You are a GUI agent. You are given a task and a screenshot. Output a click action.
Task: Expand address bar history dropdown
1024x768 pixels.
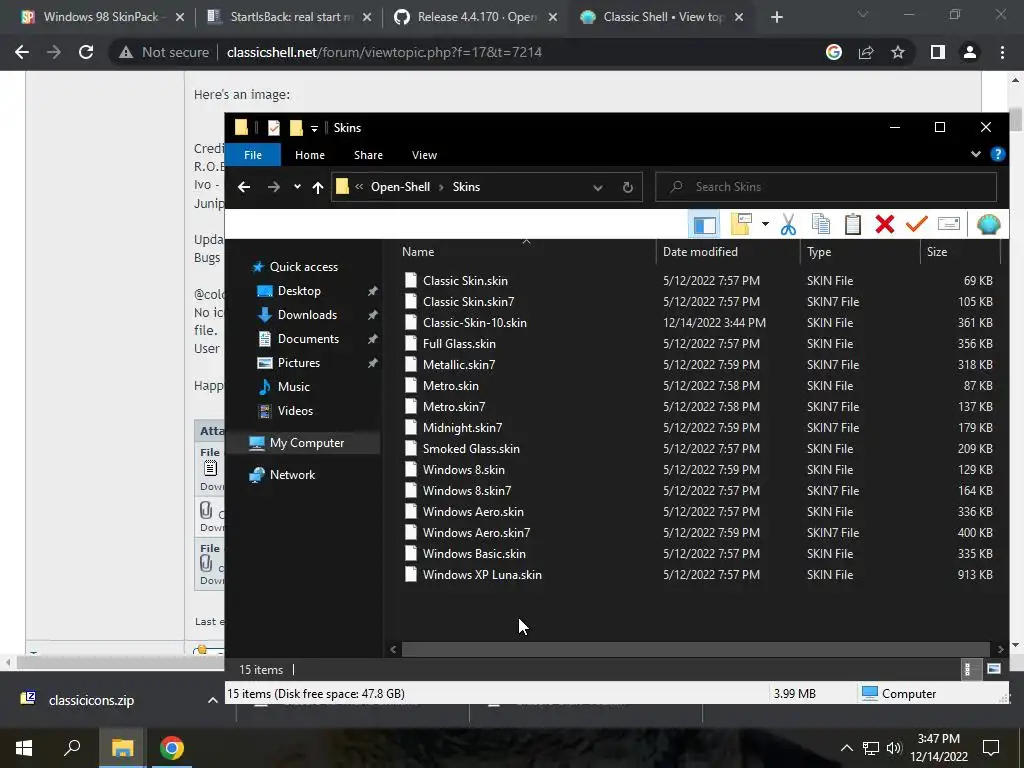coord(598,187)
